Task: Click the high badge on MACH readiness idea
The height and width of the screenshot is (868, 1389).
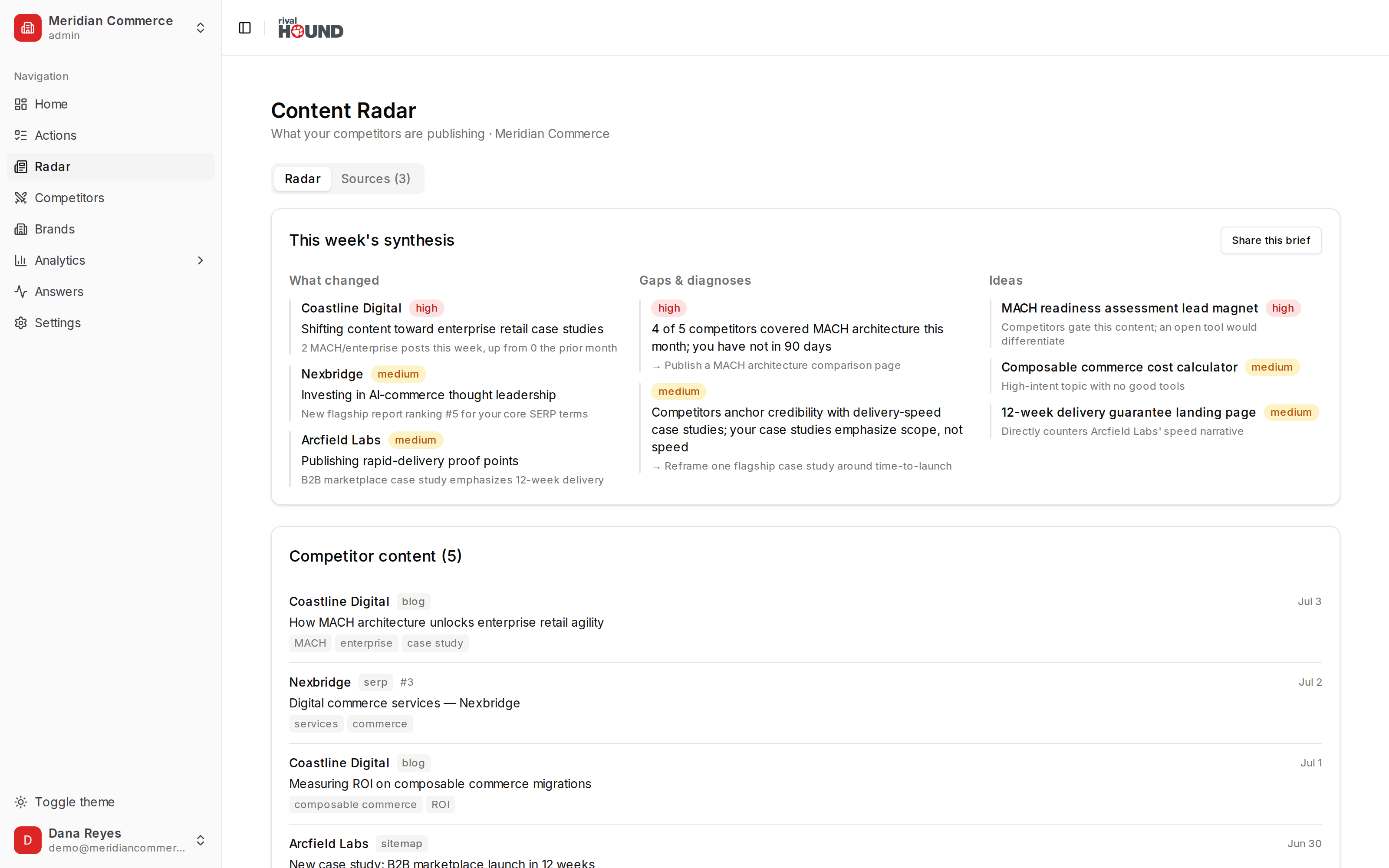Action: (x=1283, y=308)
